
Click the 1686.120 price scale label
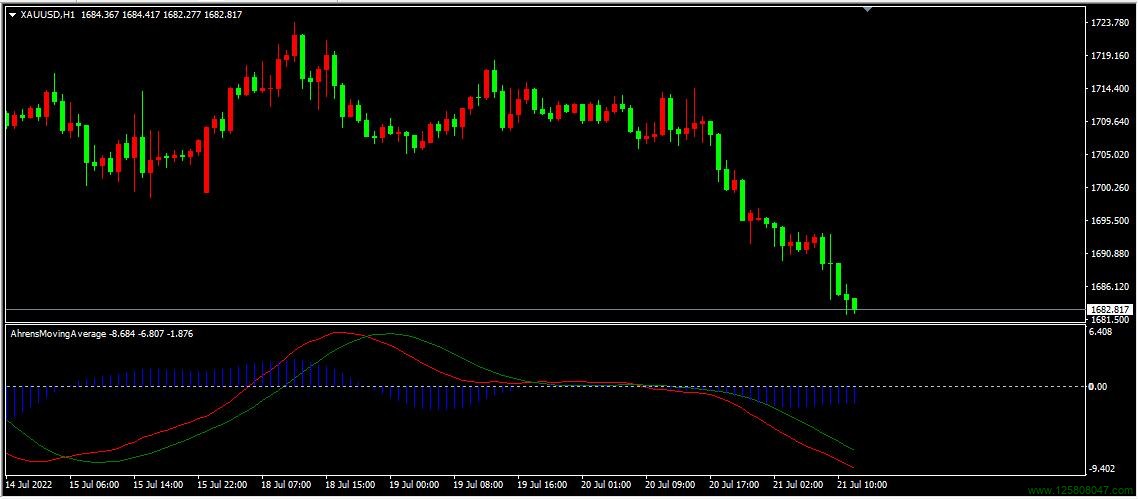(x=1110, y=286)
